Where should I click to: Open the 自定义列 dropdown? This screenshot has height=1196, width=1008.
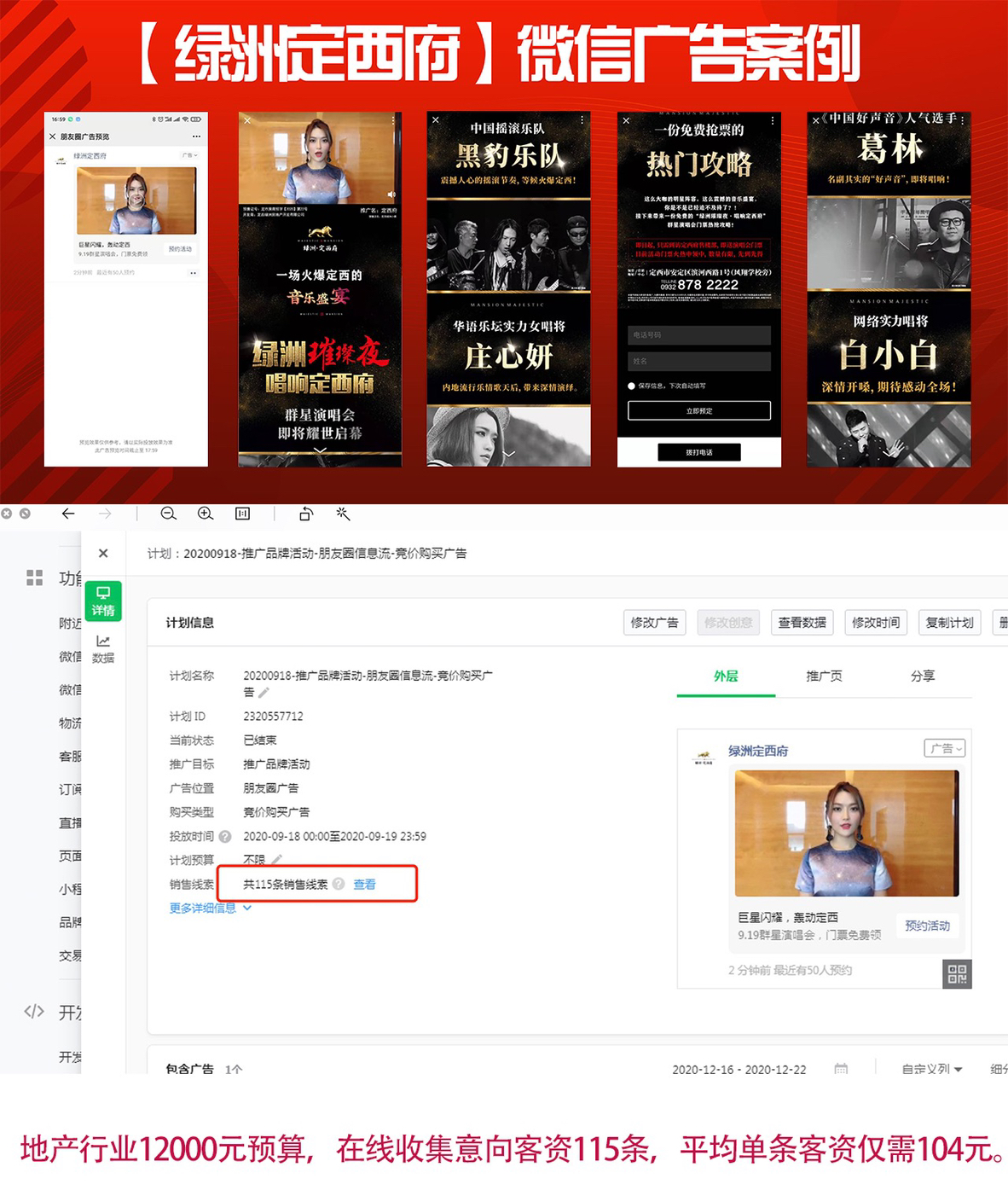pos(931,1069)
